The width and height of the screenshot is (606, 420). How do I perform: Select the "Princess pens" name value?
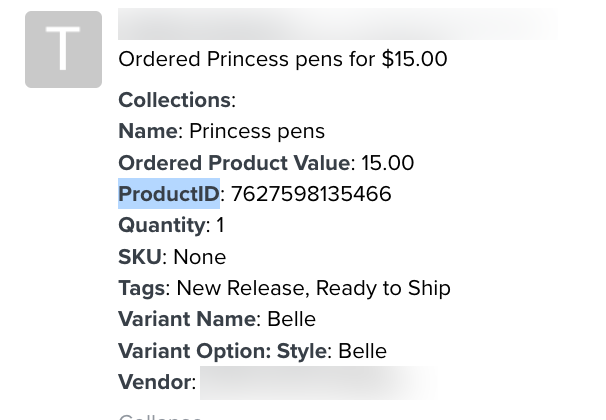tap(257, 131)
